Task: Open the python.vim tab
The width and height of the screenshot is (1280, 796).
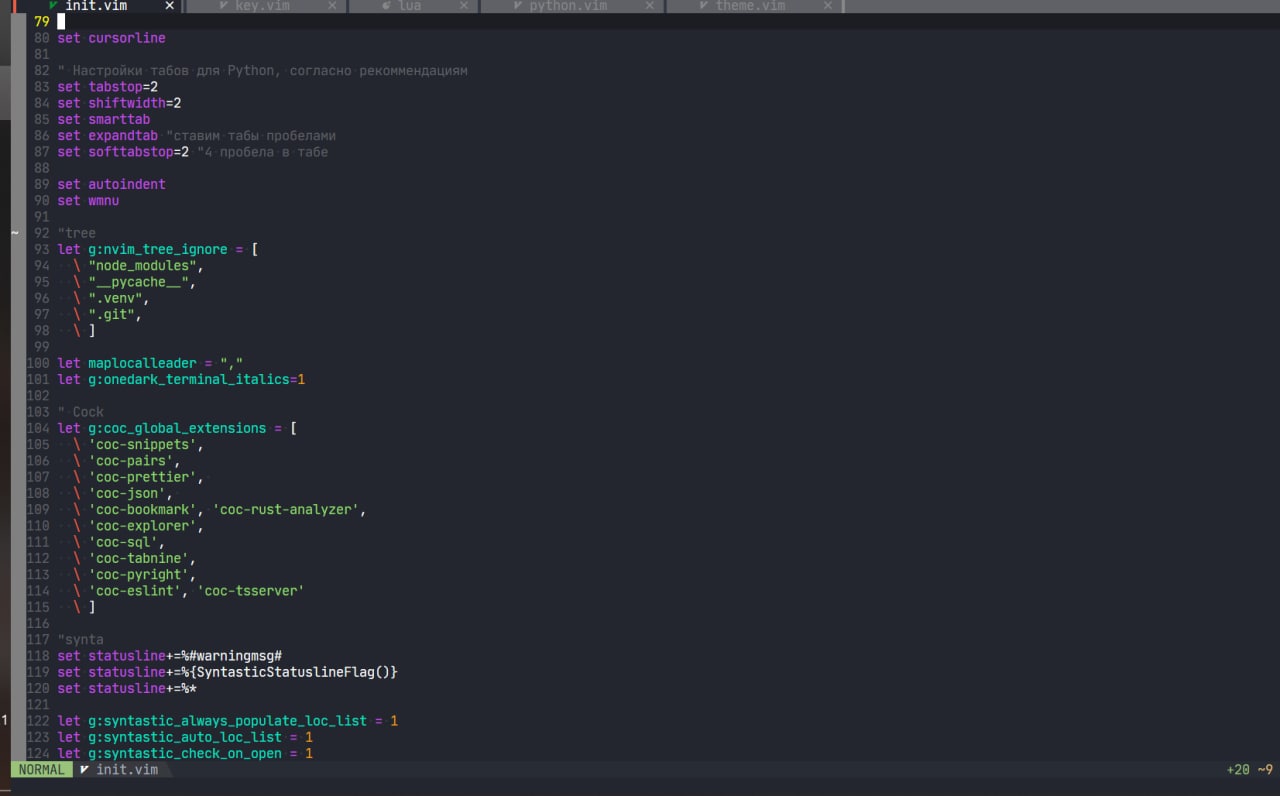Action: [x=572, y=6]
